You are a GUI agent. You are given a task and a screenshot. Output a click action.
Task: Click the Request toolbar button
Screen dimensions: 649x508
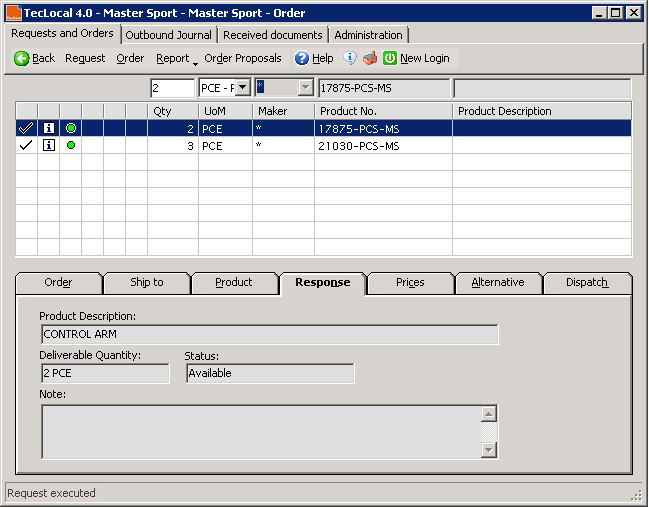coord(85,59)
